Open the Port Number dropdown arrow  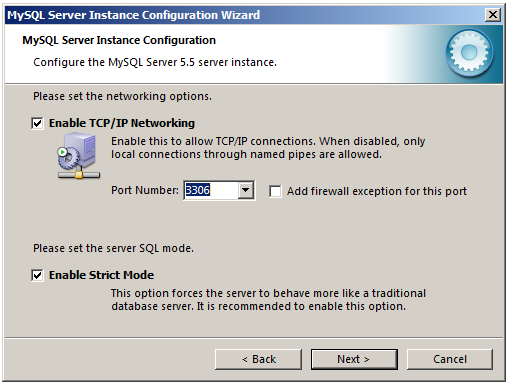pyautogui.click(x=246, y=190)
